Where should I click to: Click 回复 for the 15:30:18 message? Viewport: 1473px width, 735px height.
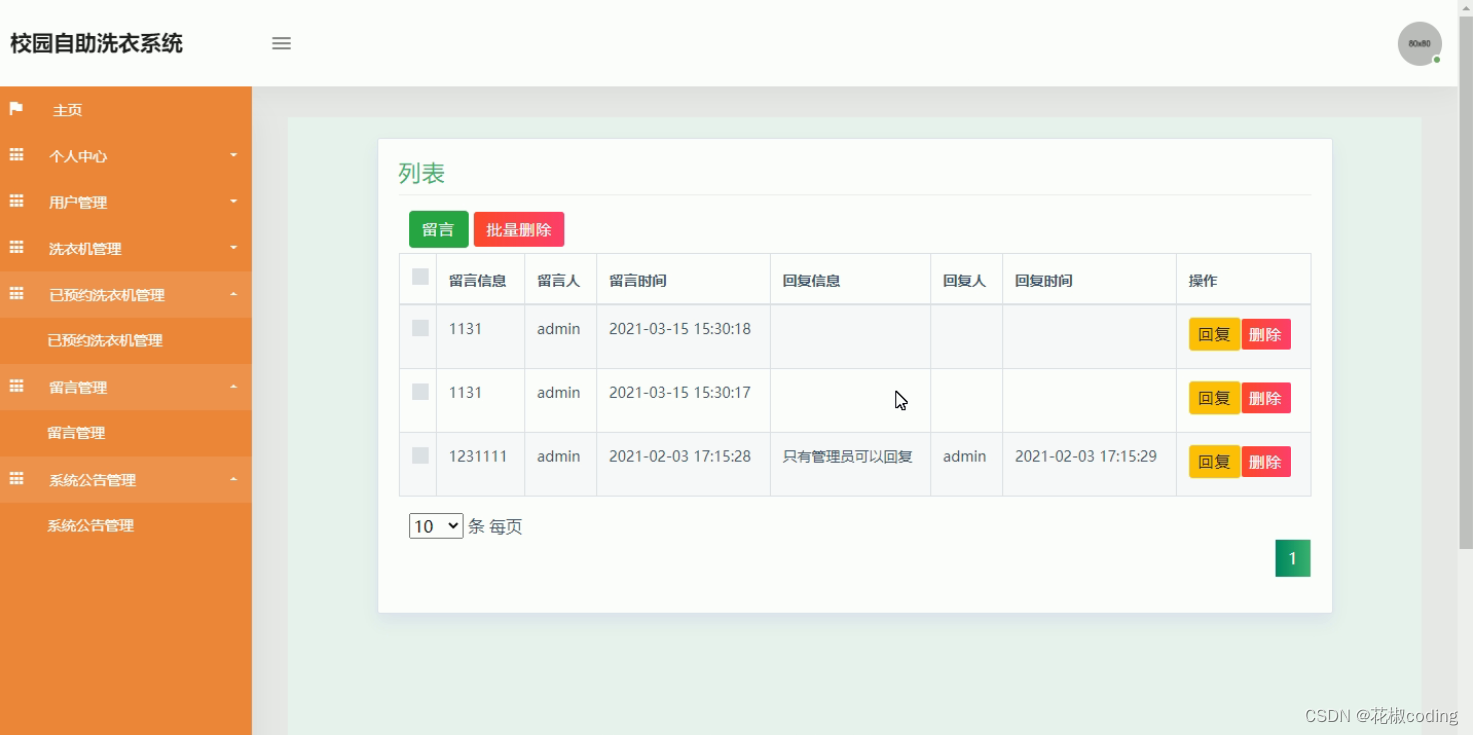coord(1214,335)
